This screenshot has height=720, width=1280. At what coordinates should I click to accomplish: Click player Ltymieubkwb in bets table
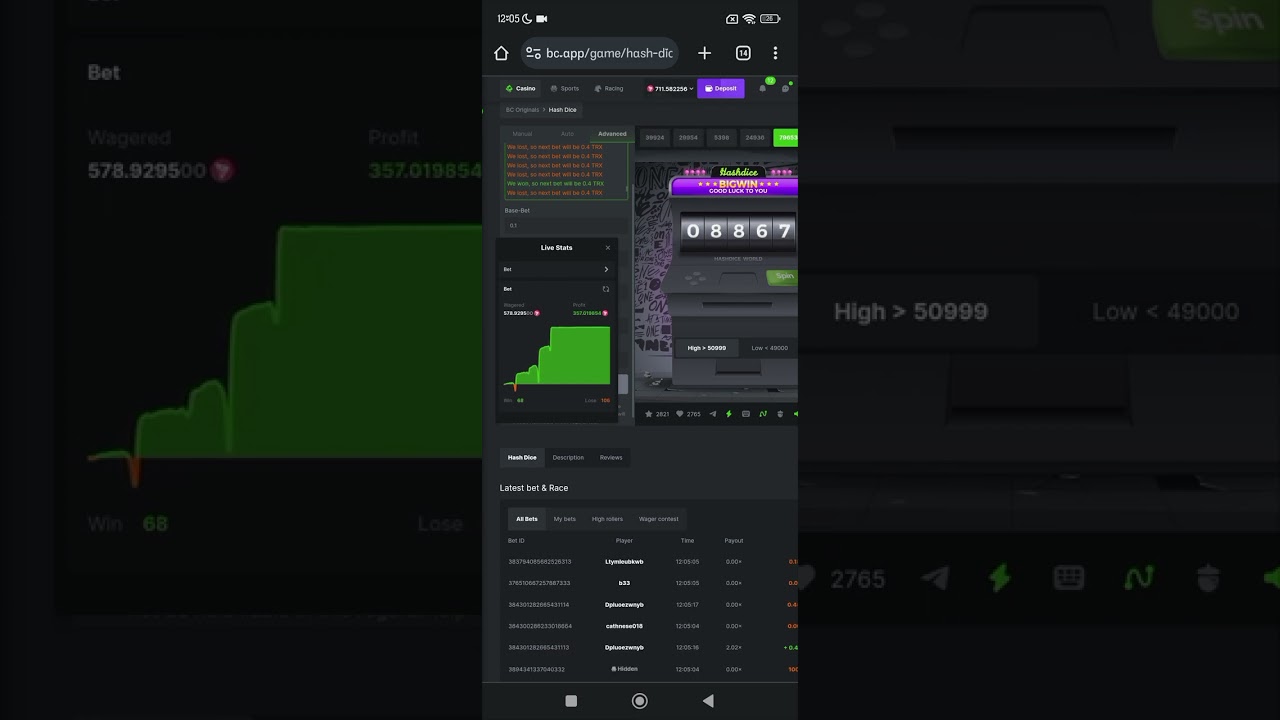(x=624, y=562)
